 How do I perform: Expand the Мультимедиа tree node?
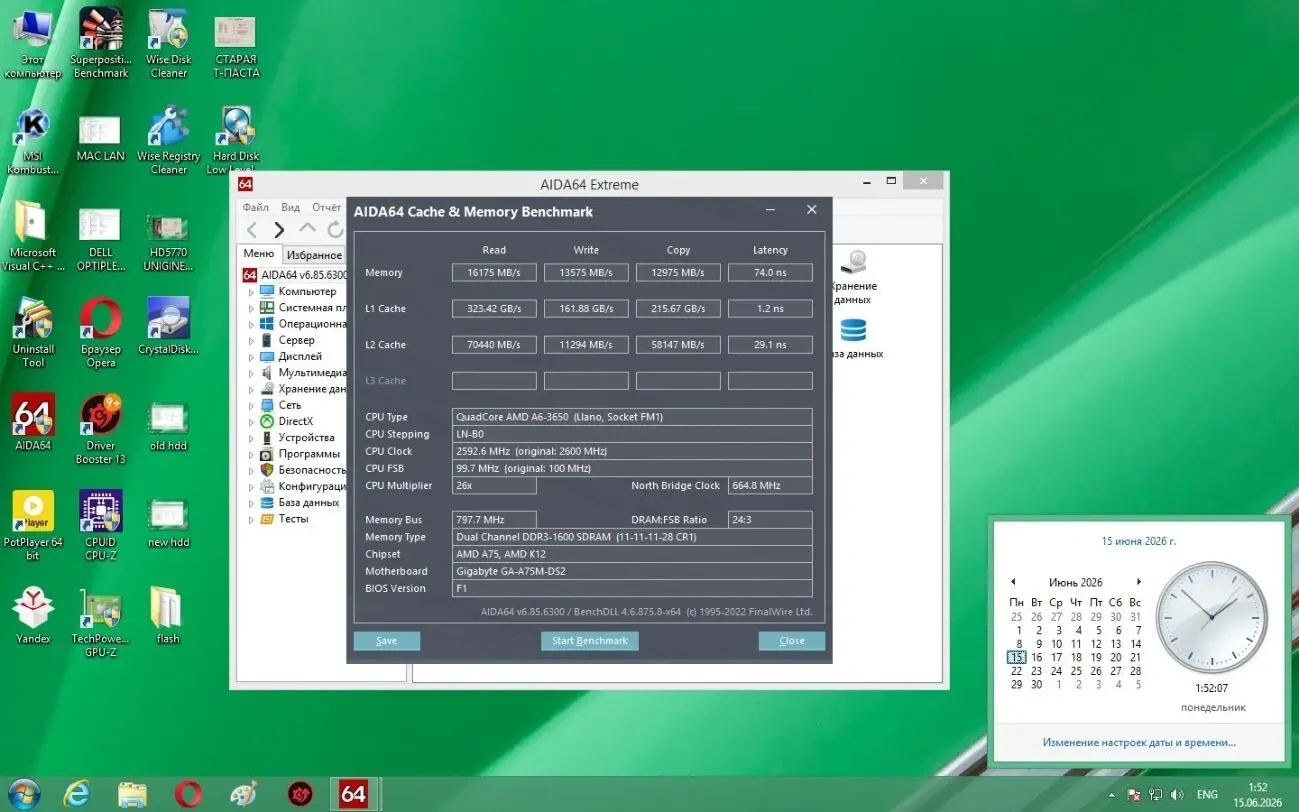point(251,373)
